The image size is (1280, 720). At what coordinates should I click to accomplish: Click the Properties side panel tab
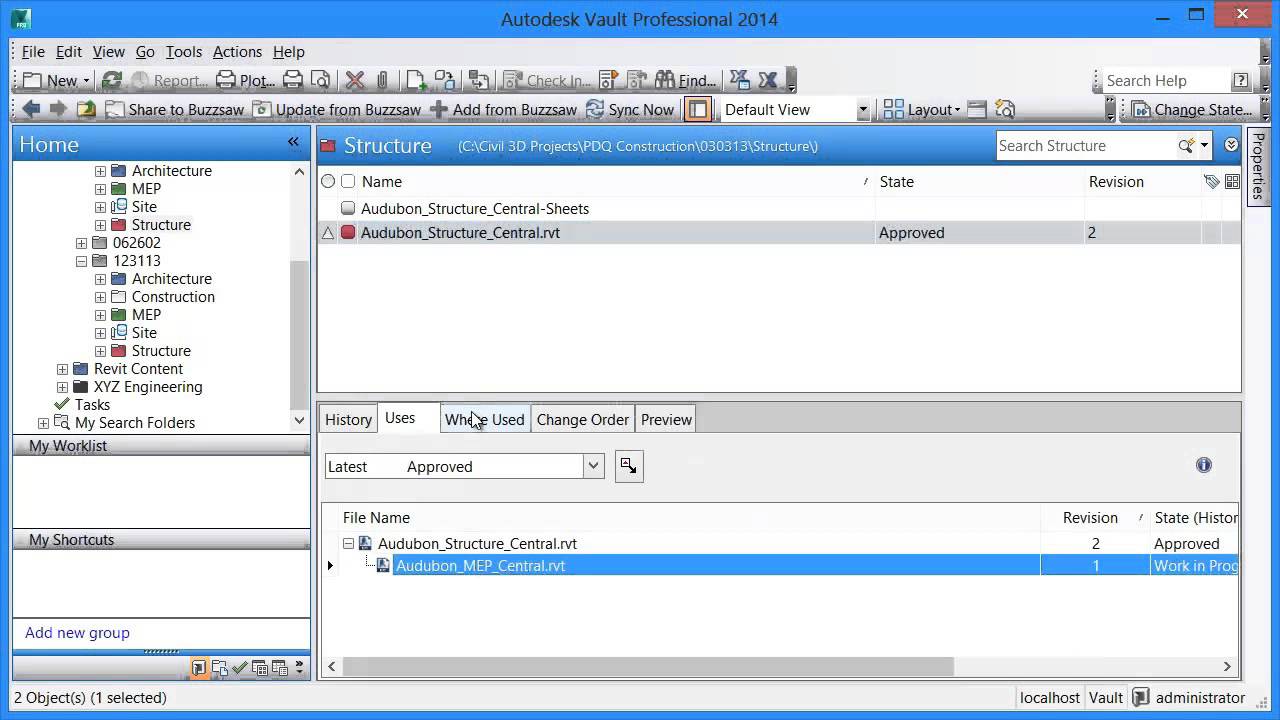pos(1258,166)
